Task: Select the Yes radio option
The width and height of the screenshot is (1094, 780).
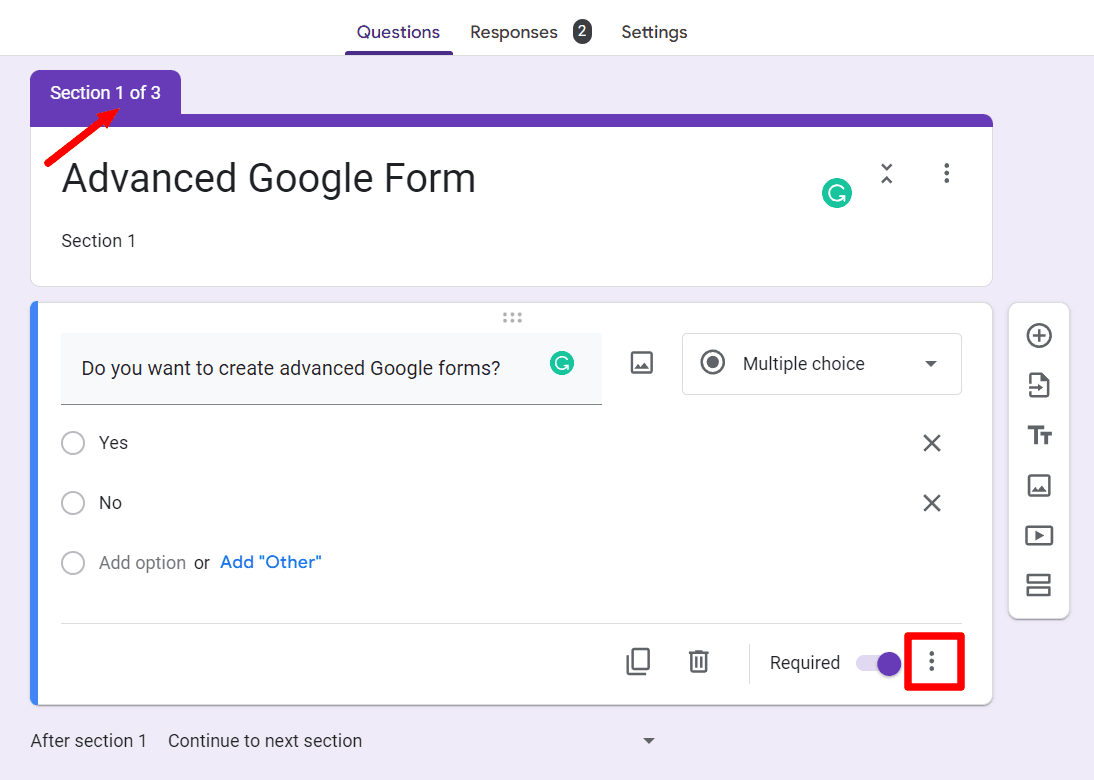Action: click(73, 443)
